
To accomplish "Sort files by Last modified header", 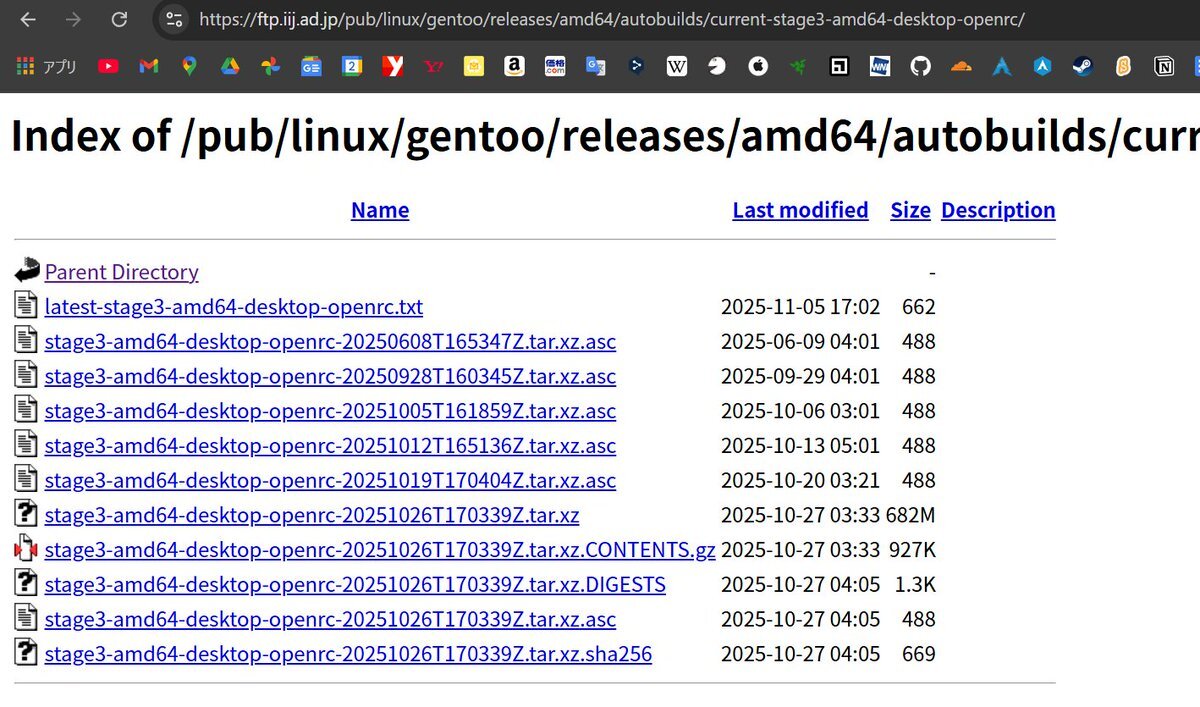I will [x=800, y=210].
